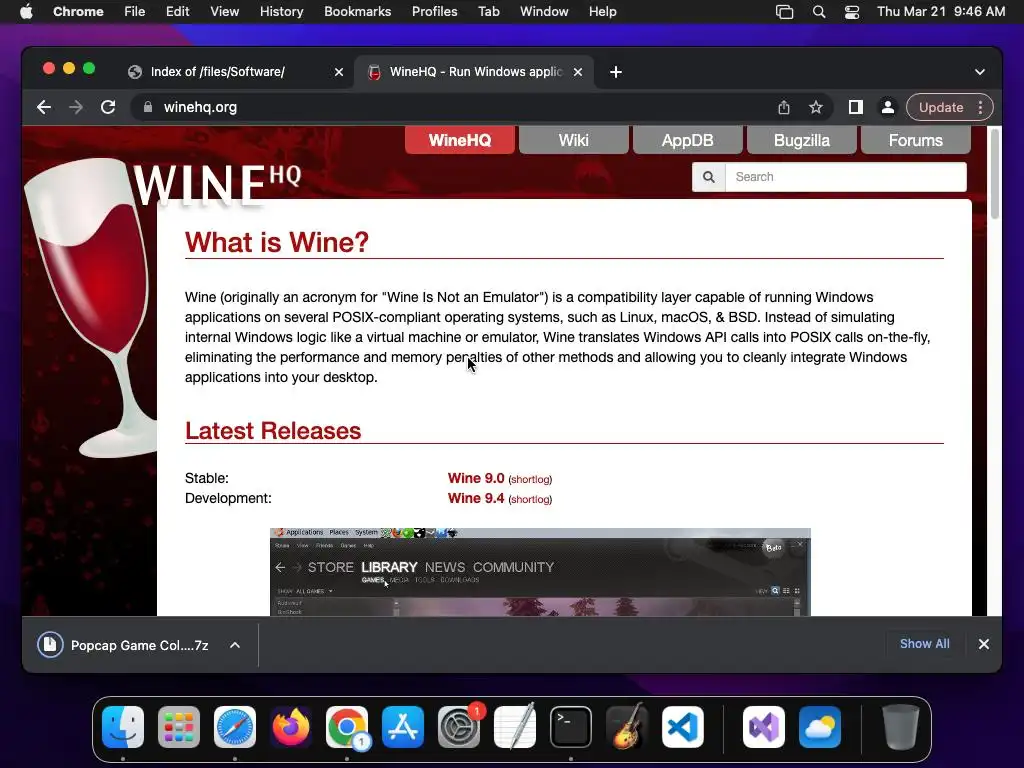The image size is (1024, 768).
Task: Launch Safari from the Dock
Action: pyautogui.click(x=235, y=727)
